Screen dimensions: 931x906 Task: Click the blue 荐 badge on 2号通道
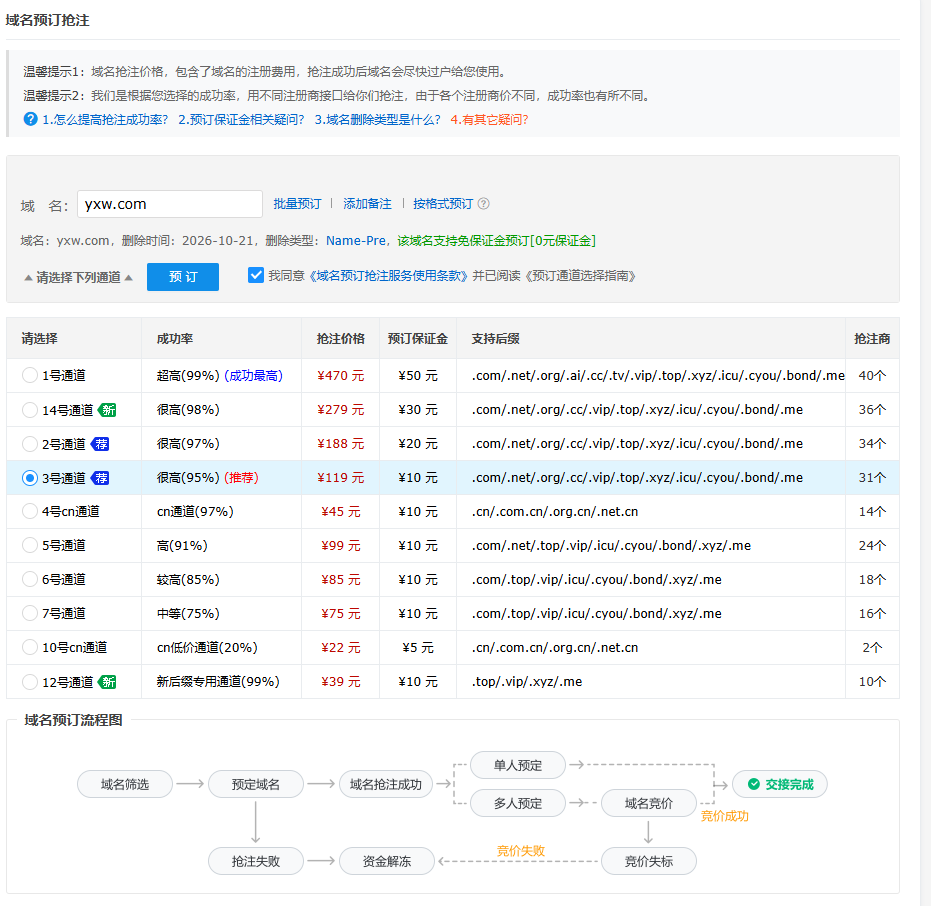(x=100, y=444)
